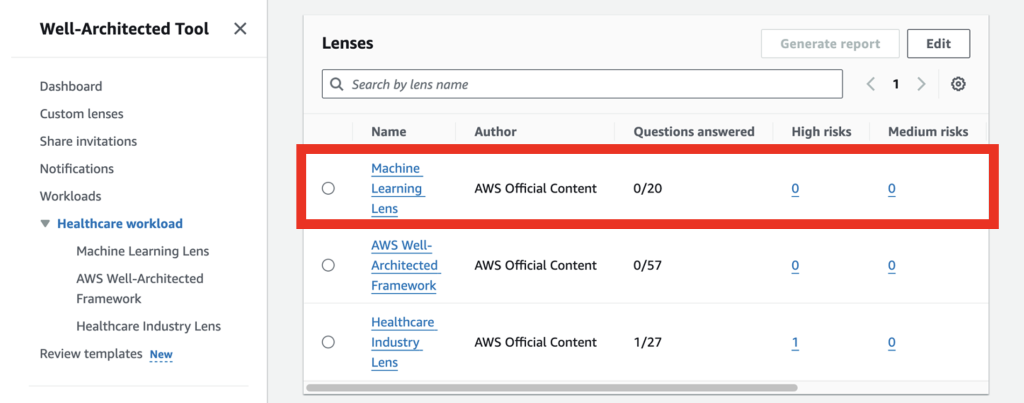Click the High risks column header
This screenshot has height=403, width=1024.
[x=822, y=132]
